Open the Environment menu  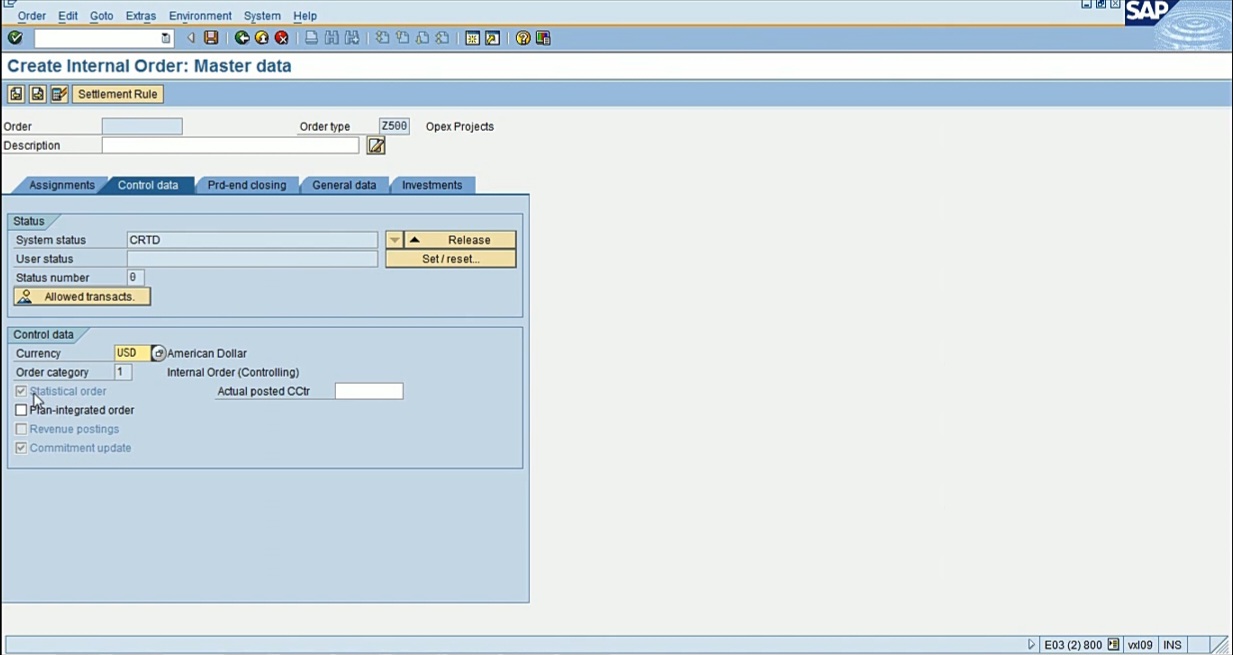[x=200, y=16]
